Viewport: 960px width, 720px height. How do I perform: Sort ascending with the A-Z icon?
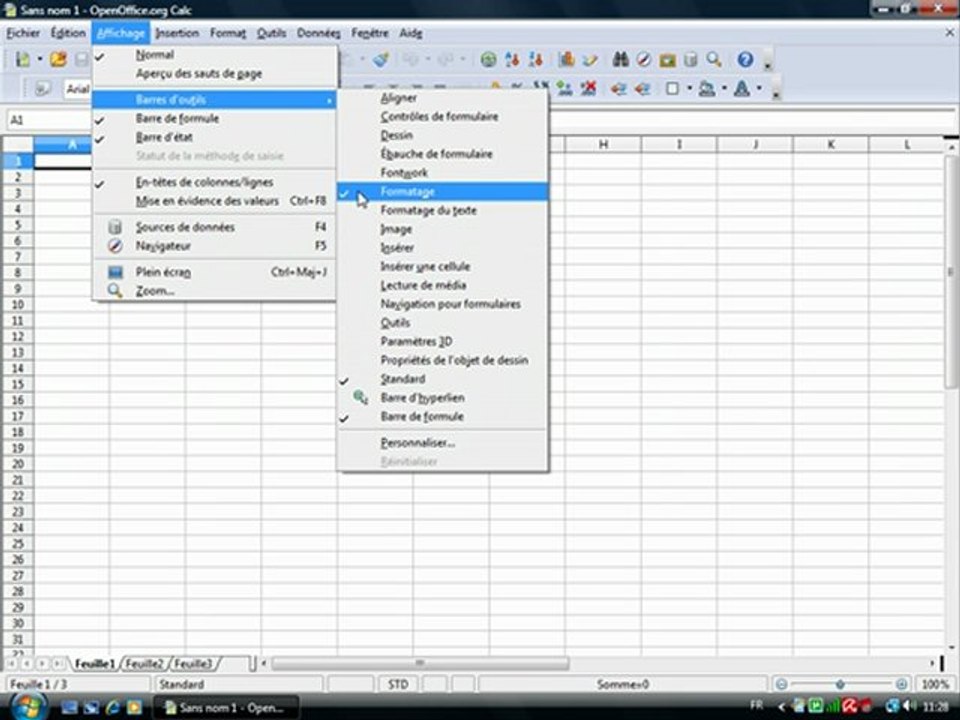[x=512, y=59]
